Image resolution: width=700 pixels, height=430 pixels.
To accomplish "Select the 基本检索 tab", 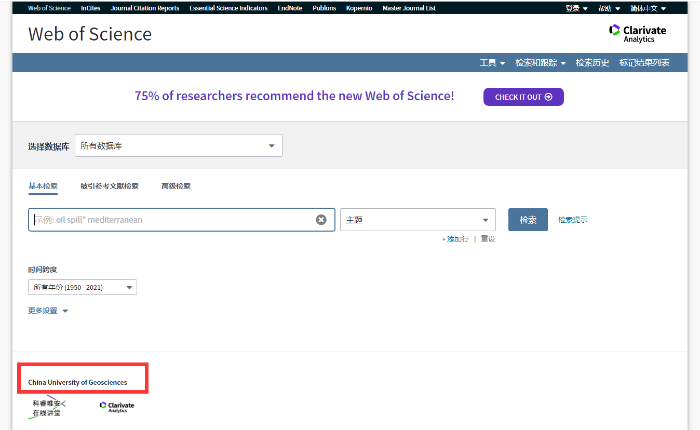I will [x=43, y=186].
